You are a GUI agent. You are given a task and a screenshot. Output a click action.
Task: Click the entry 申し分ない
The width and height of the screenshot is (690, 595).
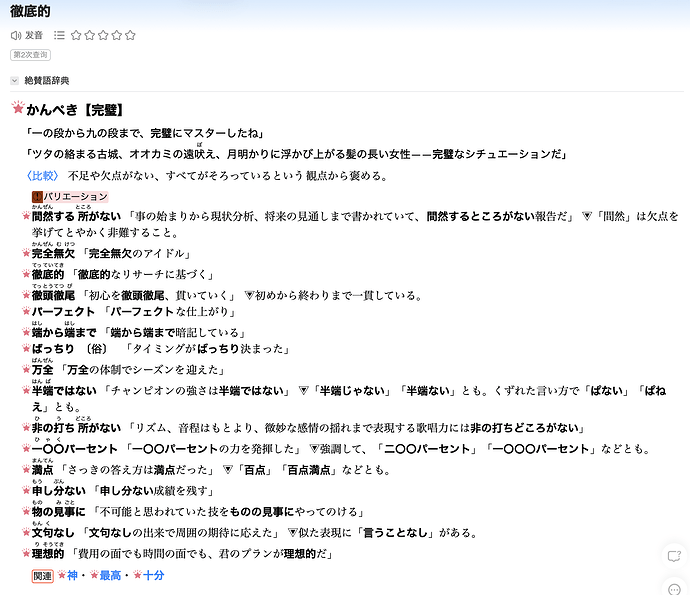(59, 491)
